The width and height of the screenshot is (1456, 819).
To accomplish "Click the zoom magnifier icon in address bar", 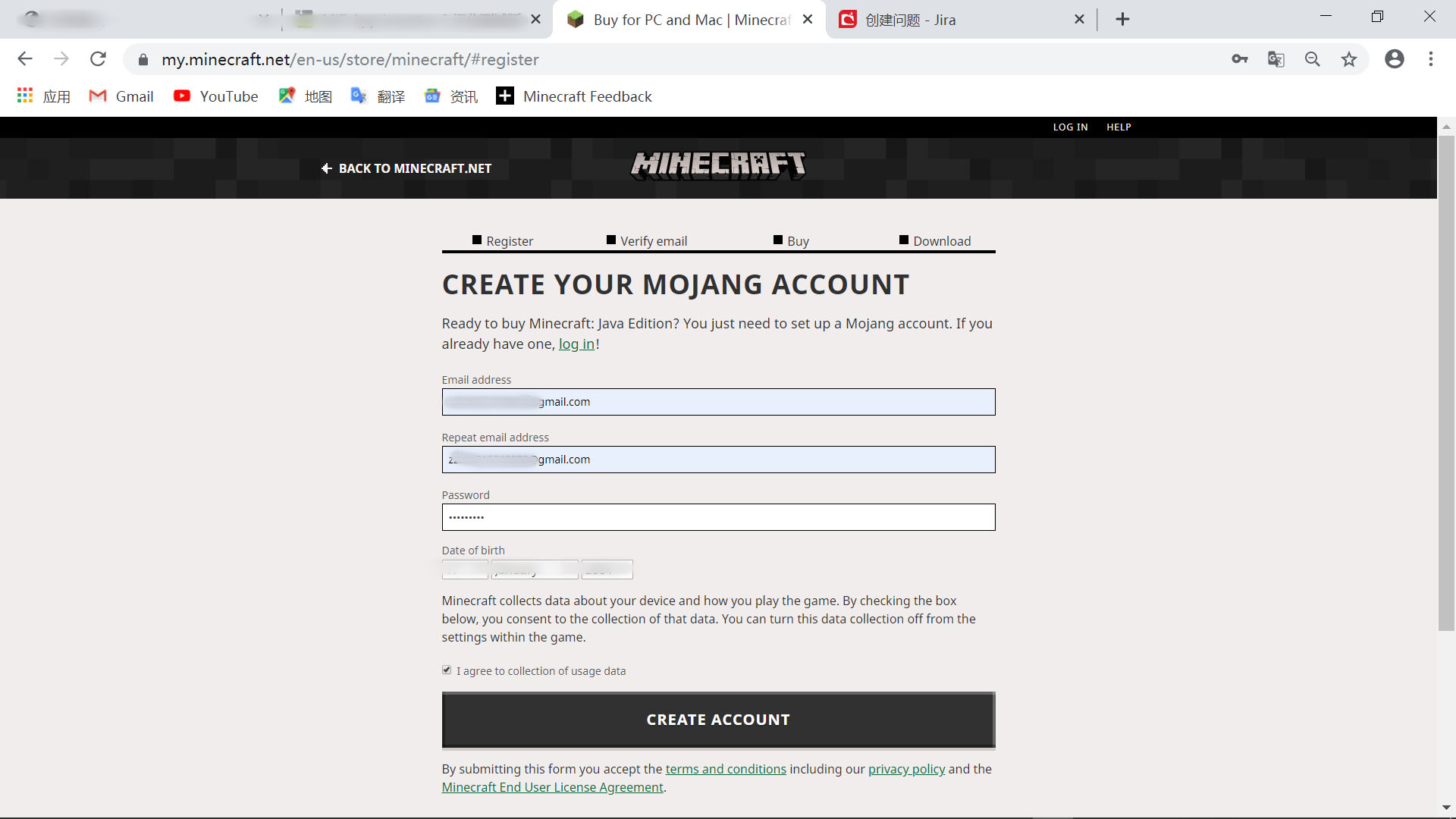I will tap(1313, 59).
